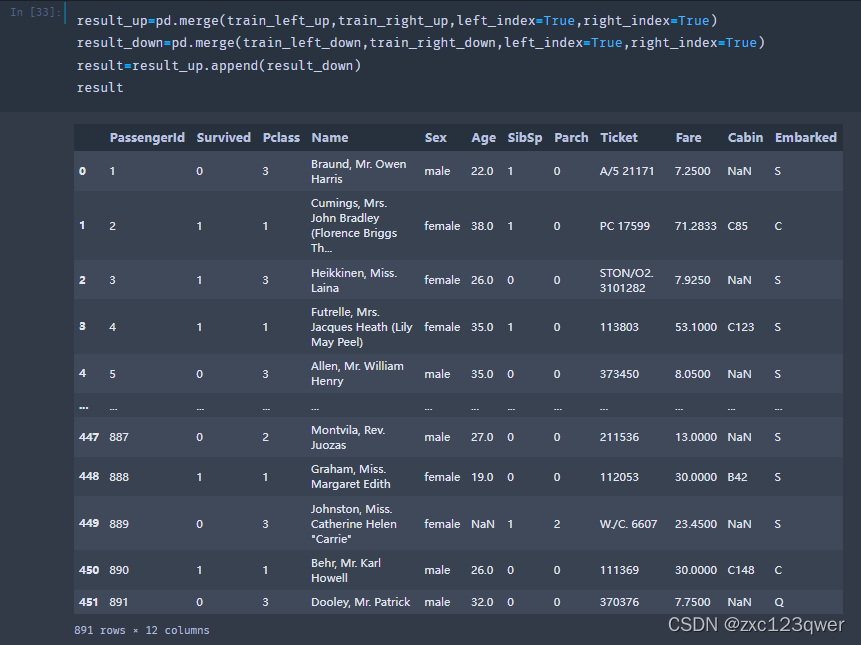Viewport: 861px width, 645px height.
Task: Select the name 'Montvila, Rev. Juozas'
Action: 348,438
